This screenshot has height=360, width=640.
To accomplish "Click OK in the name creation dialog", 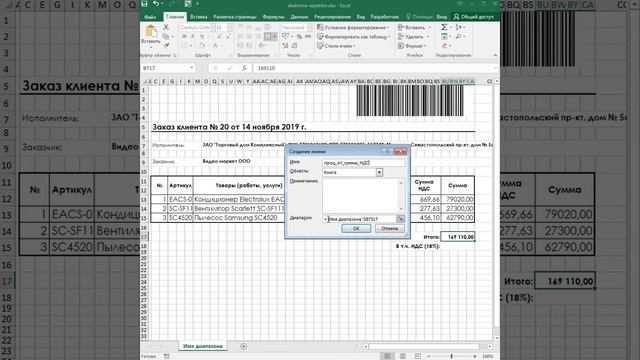I will click(x=356, y=229).
